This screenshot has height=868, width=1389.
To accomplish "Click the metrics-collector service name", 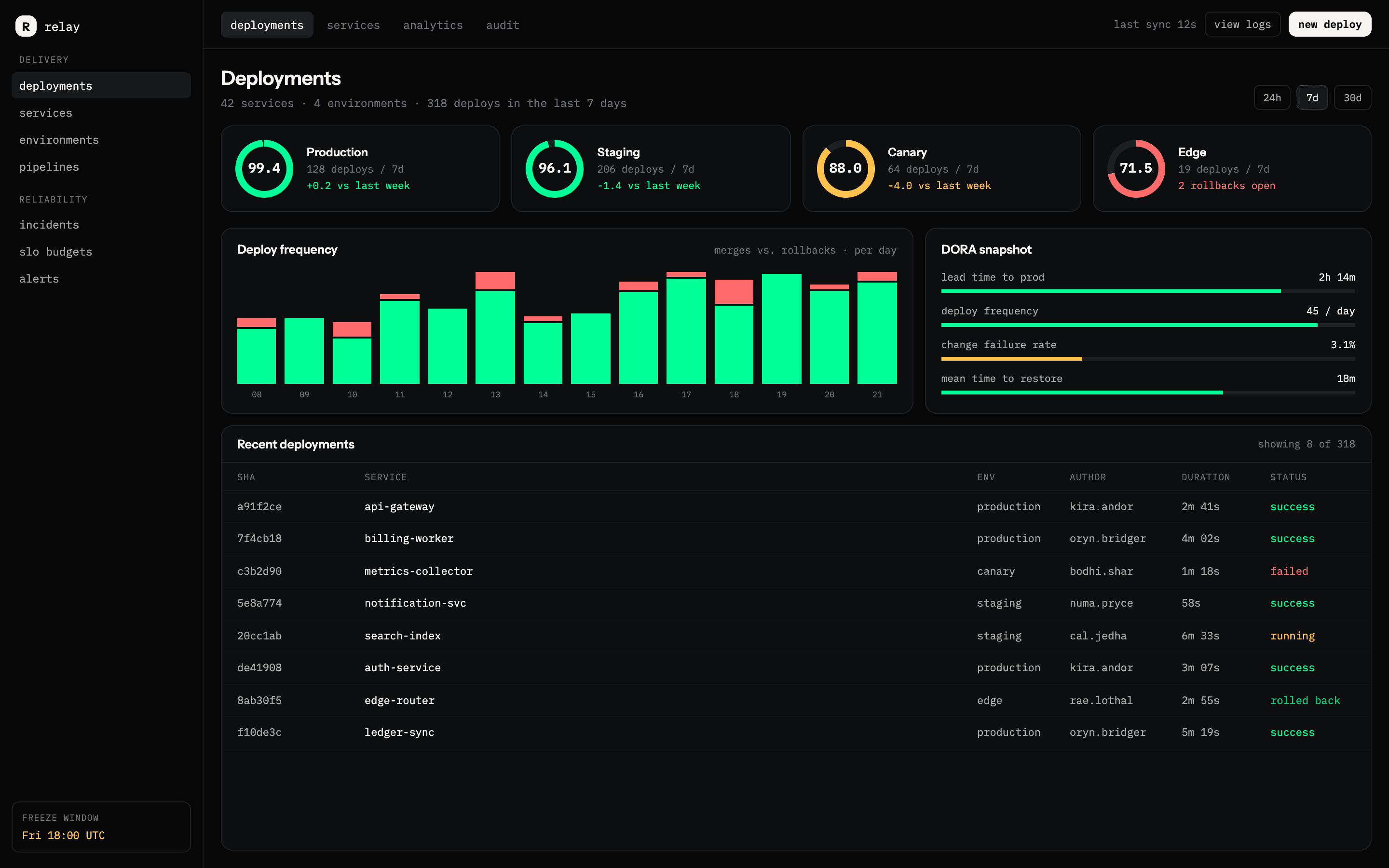I will (x=419, y=571).
